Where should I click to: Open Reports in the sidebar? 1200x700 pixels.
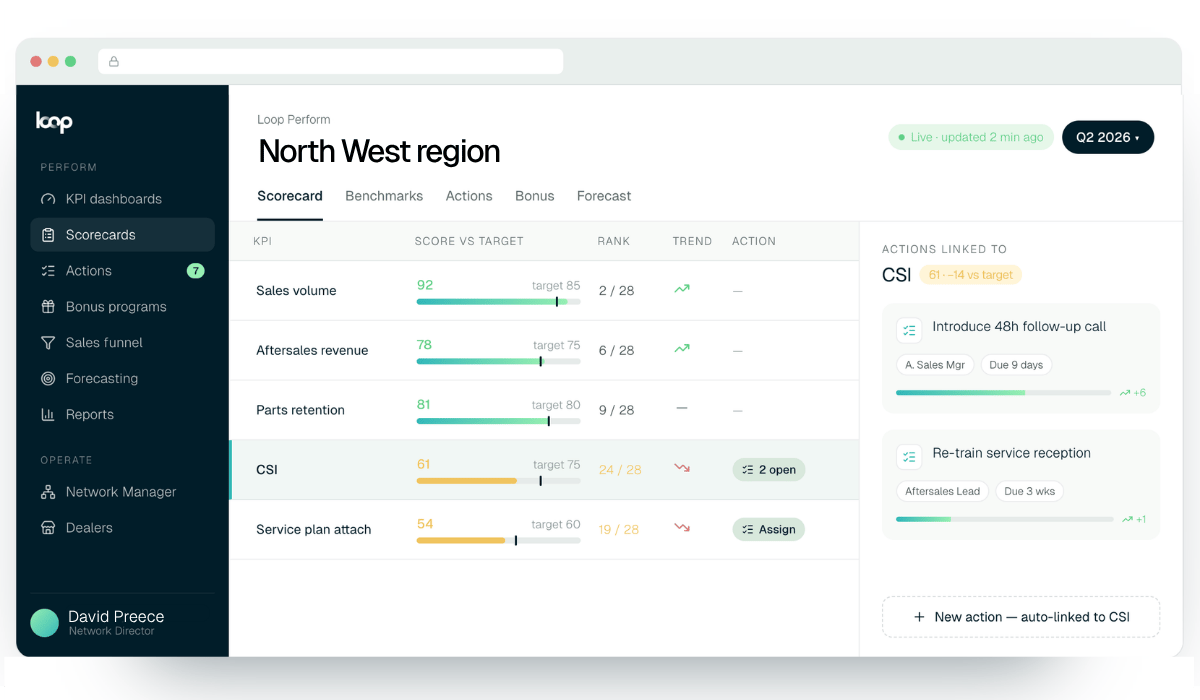(122, 415)
